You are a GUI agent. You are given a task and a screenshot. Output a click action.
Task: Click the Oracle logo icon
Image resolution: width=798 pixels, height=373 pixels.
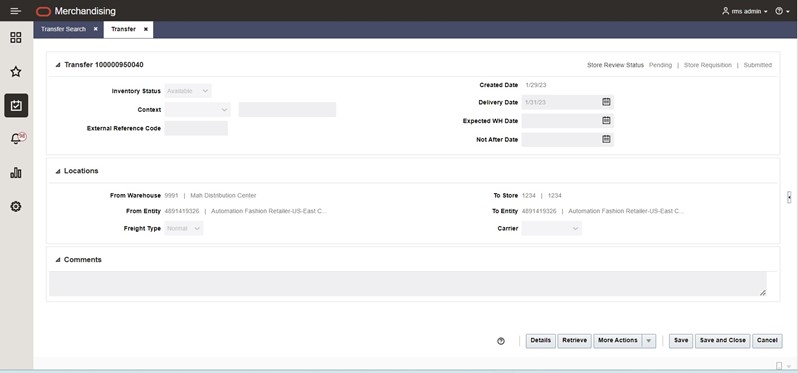43,11
